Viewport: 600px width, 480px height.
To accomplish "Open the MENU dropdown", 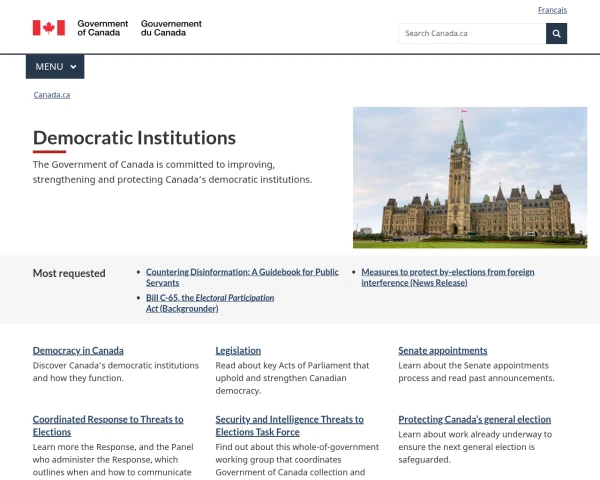I will (x=55, y=67).
